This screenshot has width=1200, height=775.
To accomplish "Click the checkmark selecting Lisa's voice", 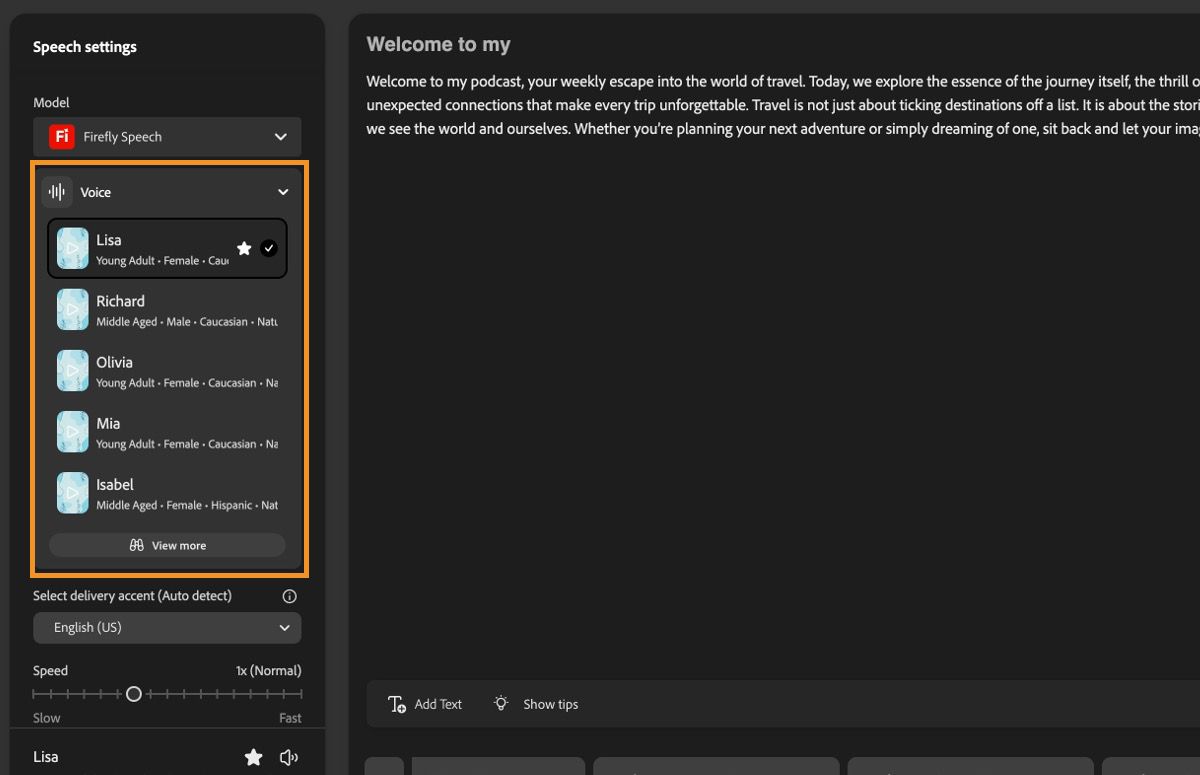I will pos(268,247).
